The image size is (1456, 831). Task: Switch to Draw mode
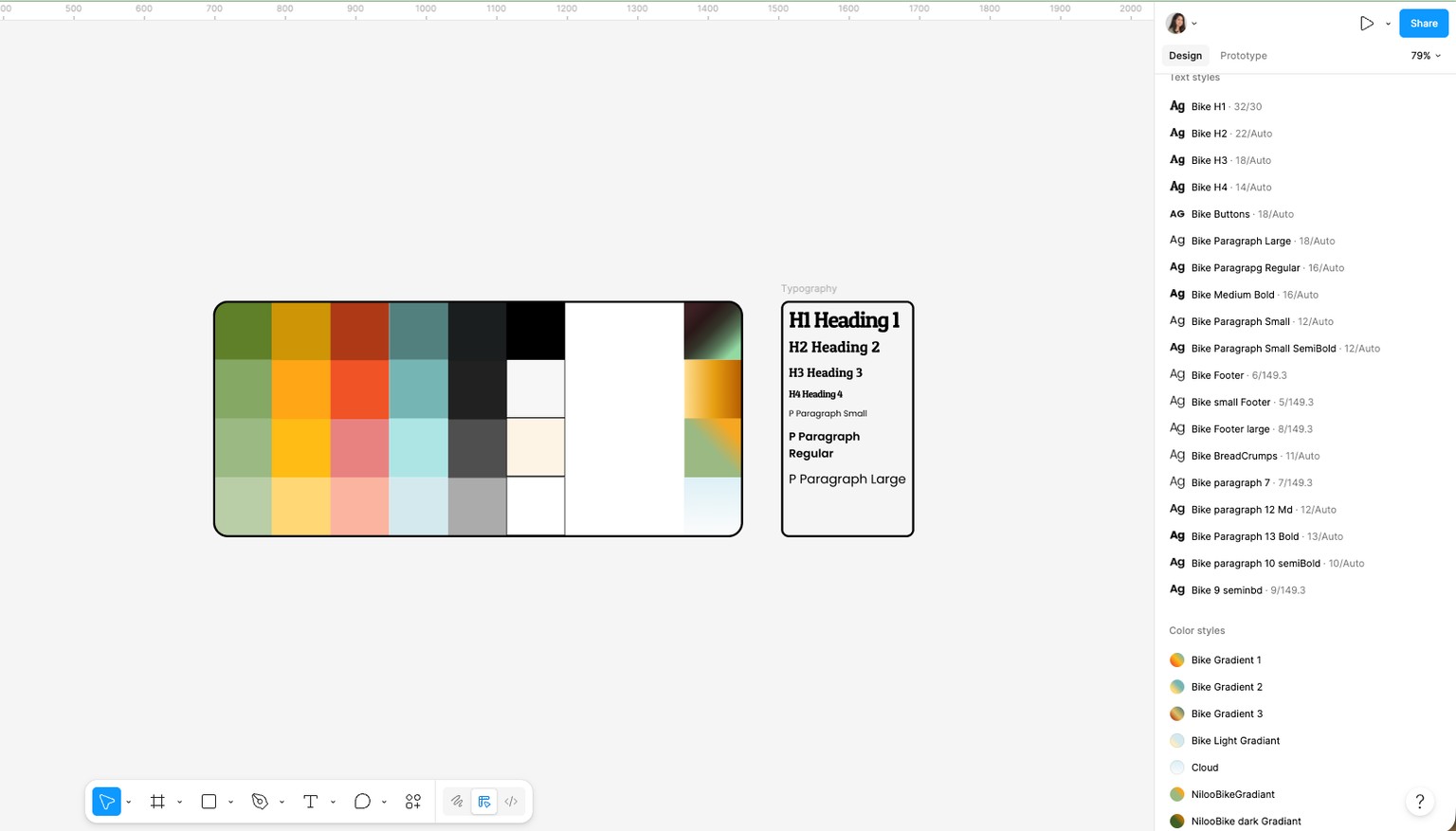457,802
